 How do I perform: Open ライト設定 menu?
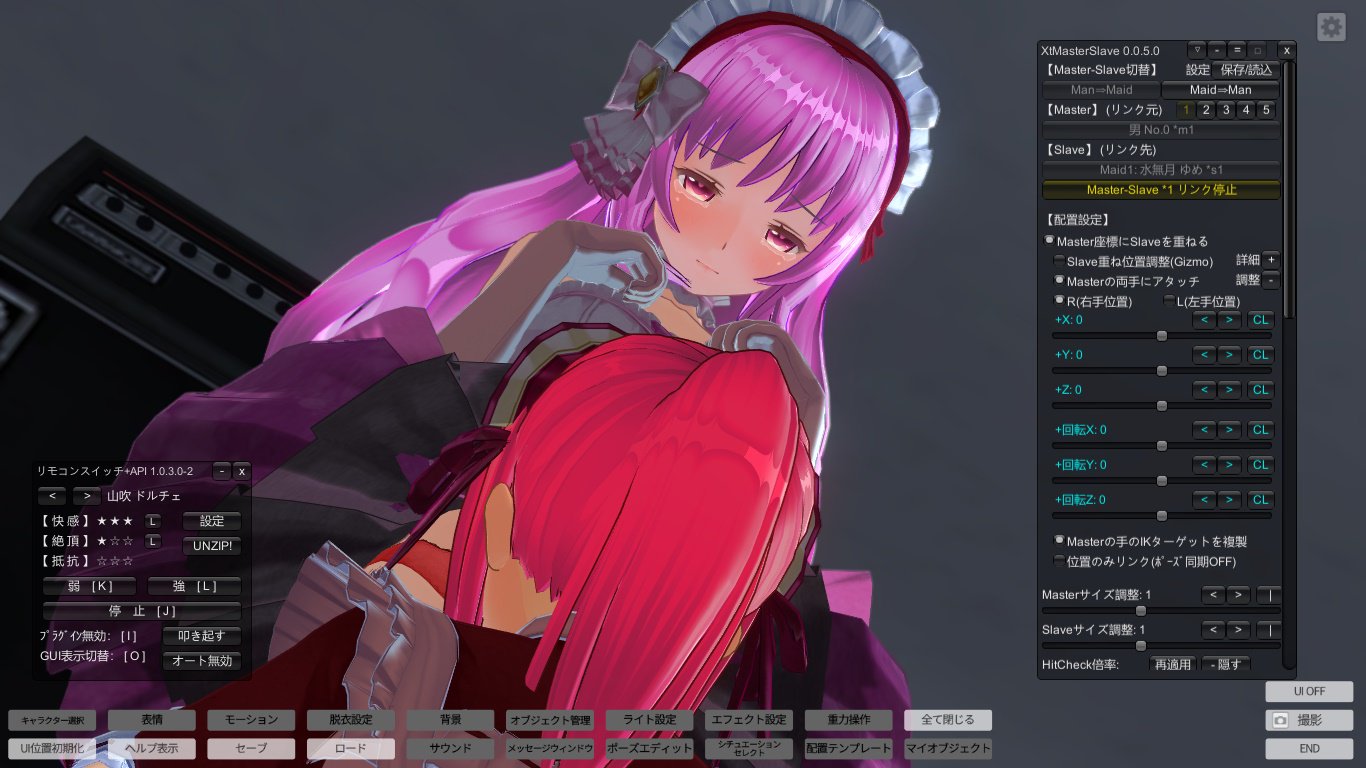(x=649, y=720)
